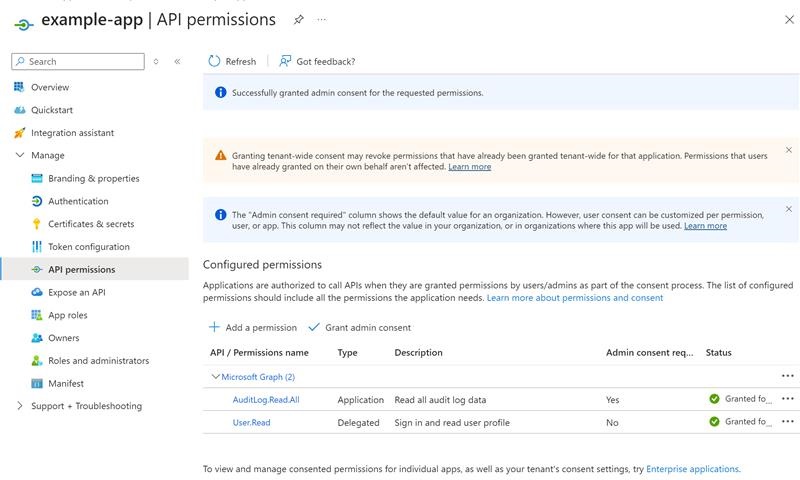Pin the example-app blade

pyautogui.click(x=298, y=20)
